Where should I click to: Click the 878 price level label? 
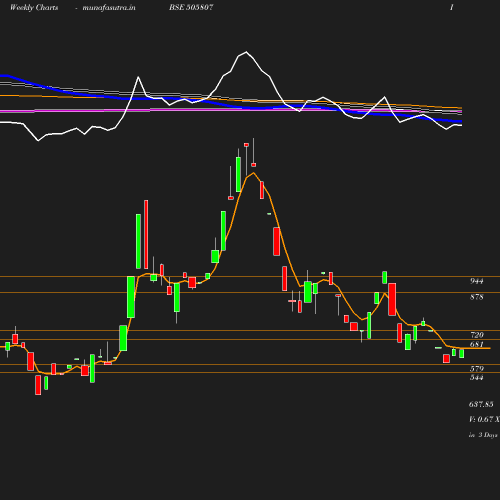click(477, 297)
